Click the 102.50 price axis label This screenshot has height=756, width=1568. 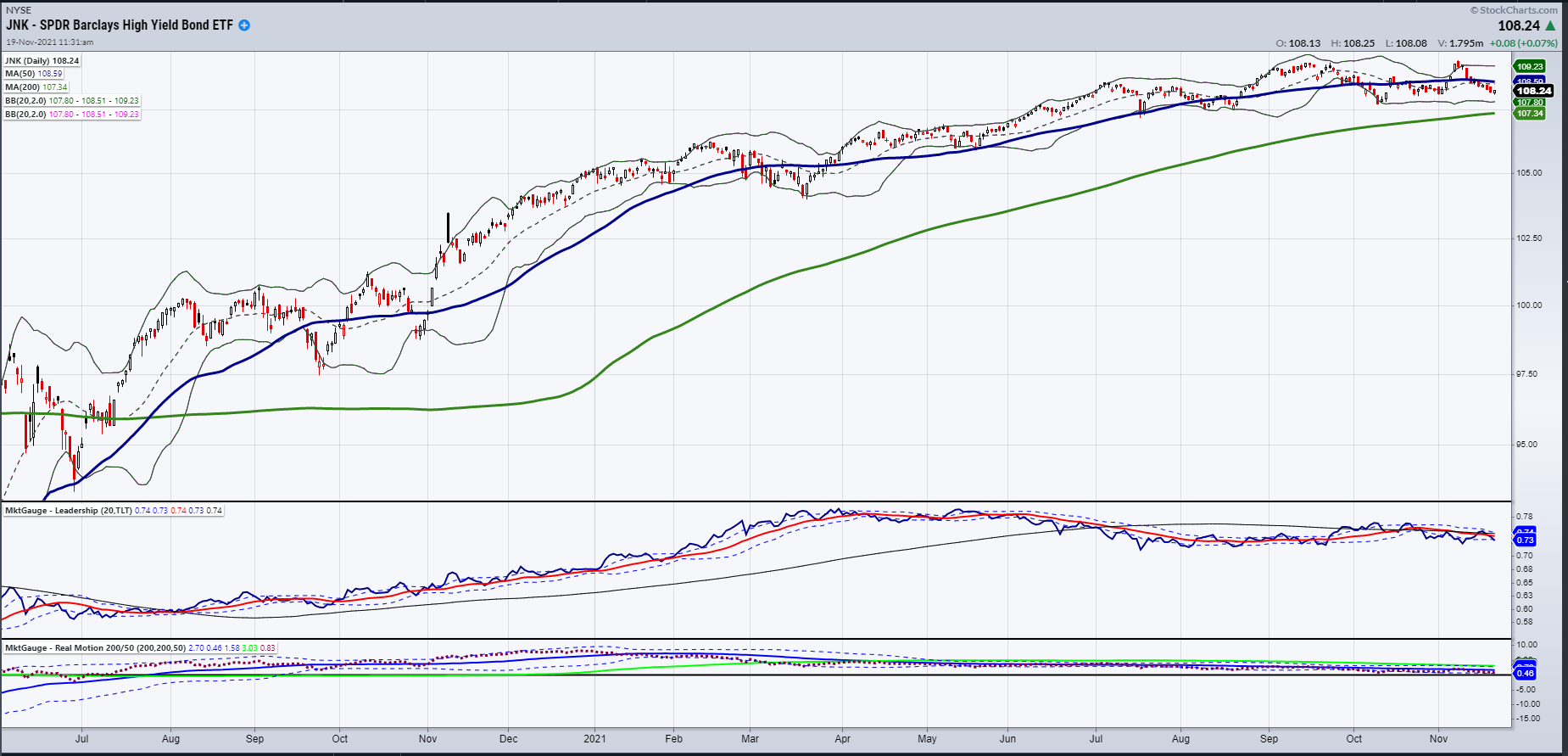point(1530,238)
